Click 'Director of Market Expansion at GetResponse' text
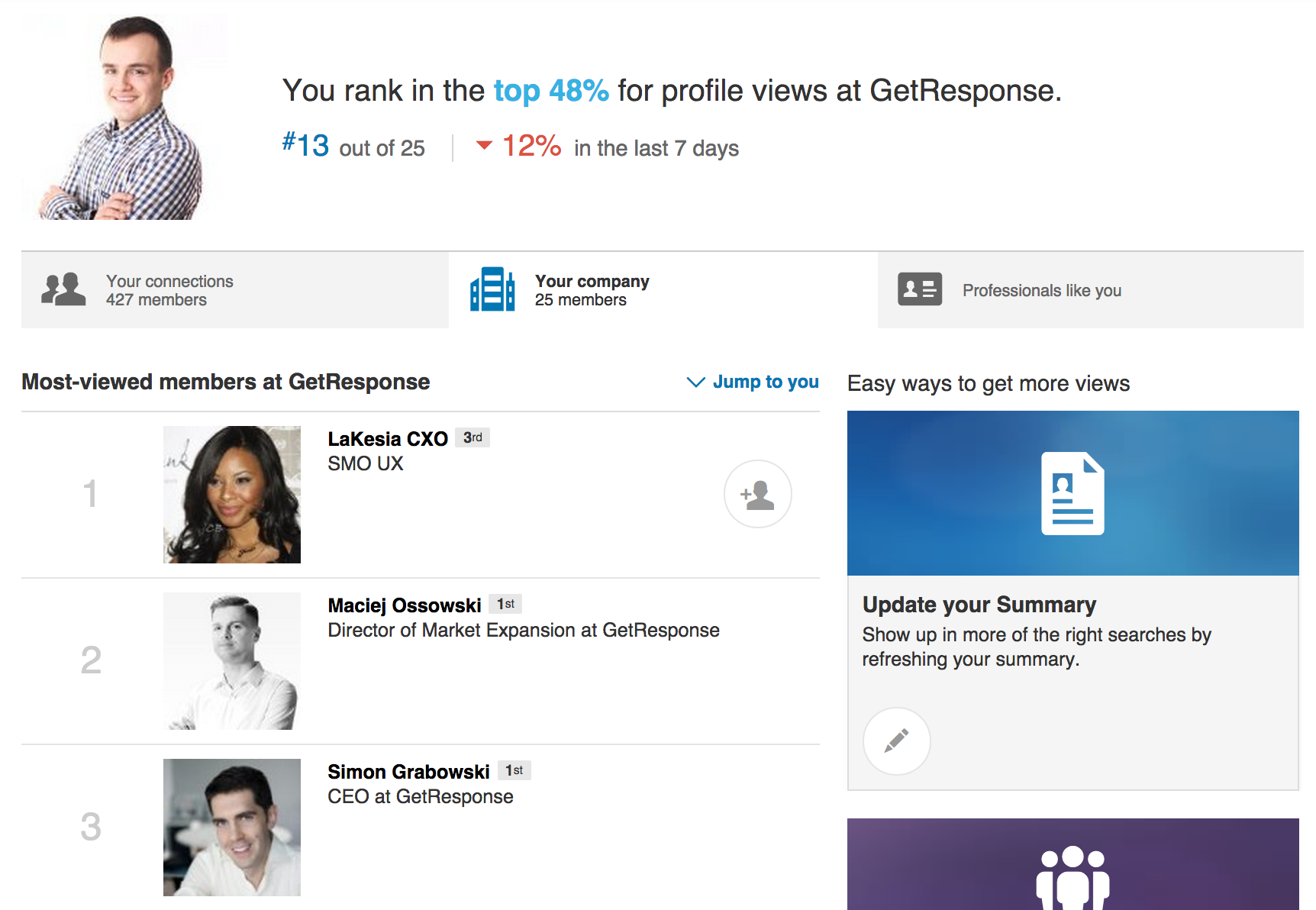 pos(524,630)
